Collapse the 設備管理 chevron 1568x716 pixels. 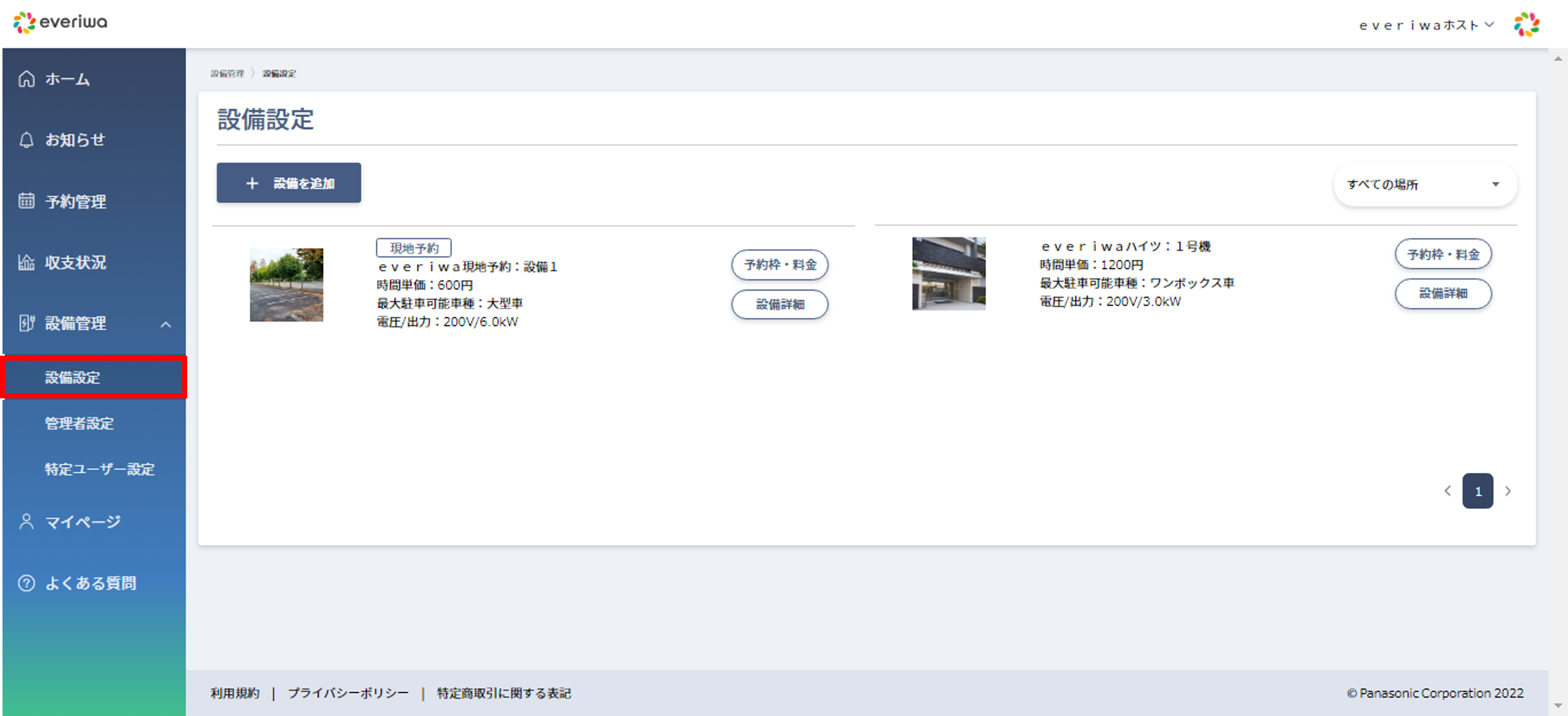(x=165, y=324)
